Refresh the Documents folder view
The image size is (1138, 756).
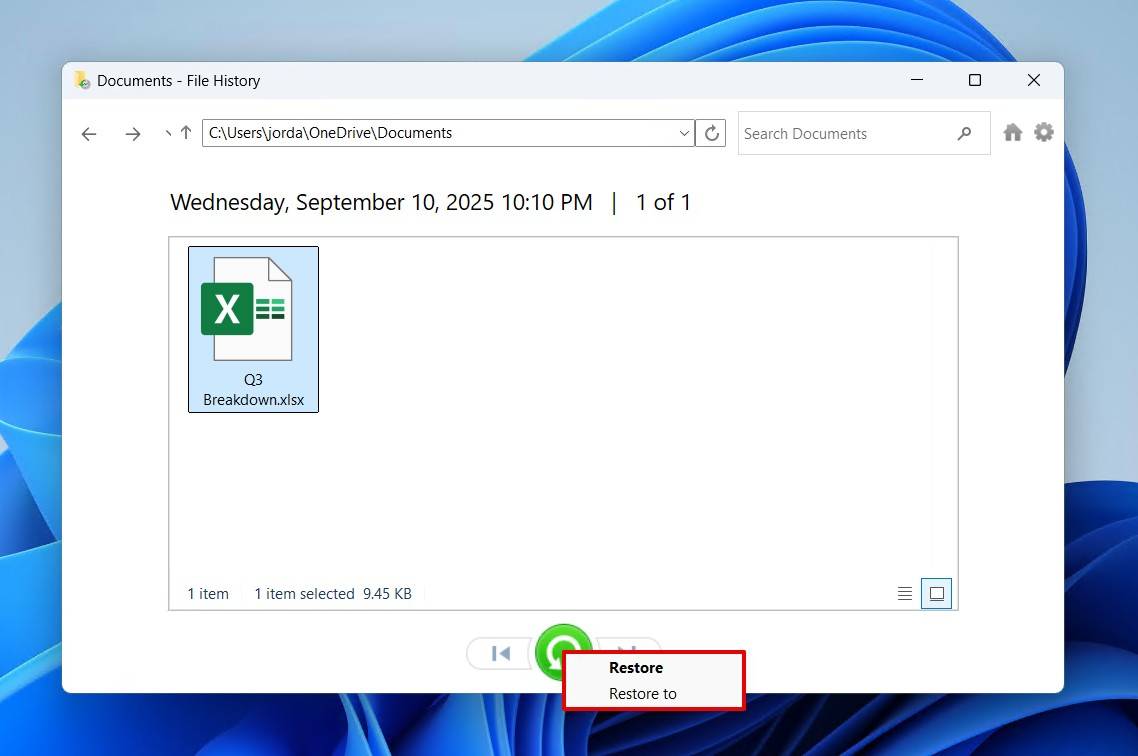click(711, 132)
